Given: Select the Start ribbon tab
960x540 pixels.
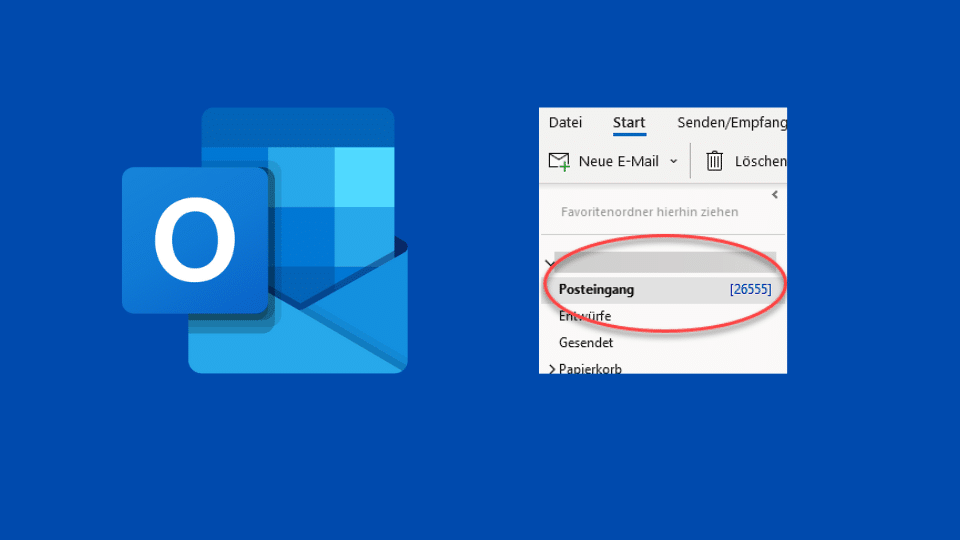Looking at the screenshot, I should (x=629, y=122).
